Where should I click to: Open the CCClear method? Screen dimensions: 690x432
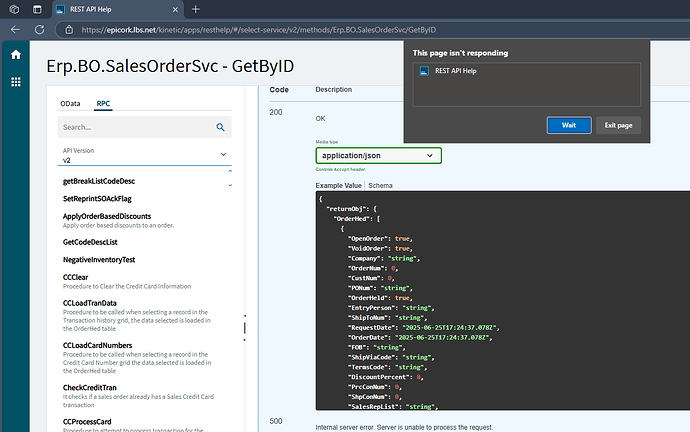pos(75,277)
